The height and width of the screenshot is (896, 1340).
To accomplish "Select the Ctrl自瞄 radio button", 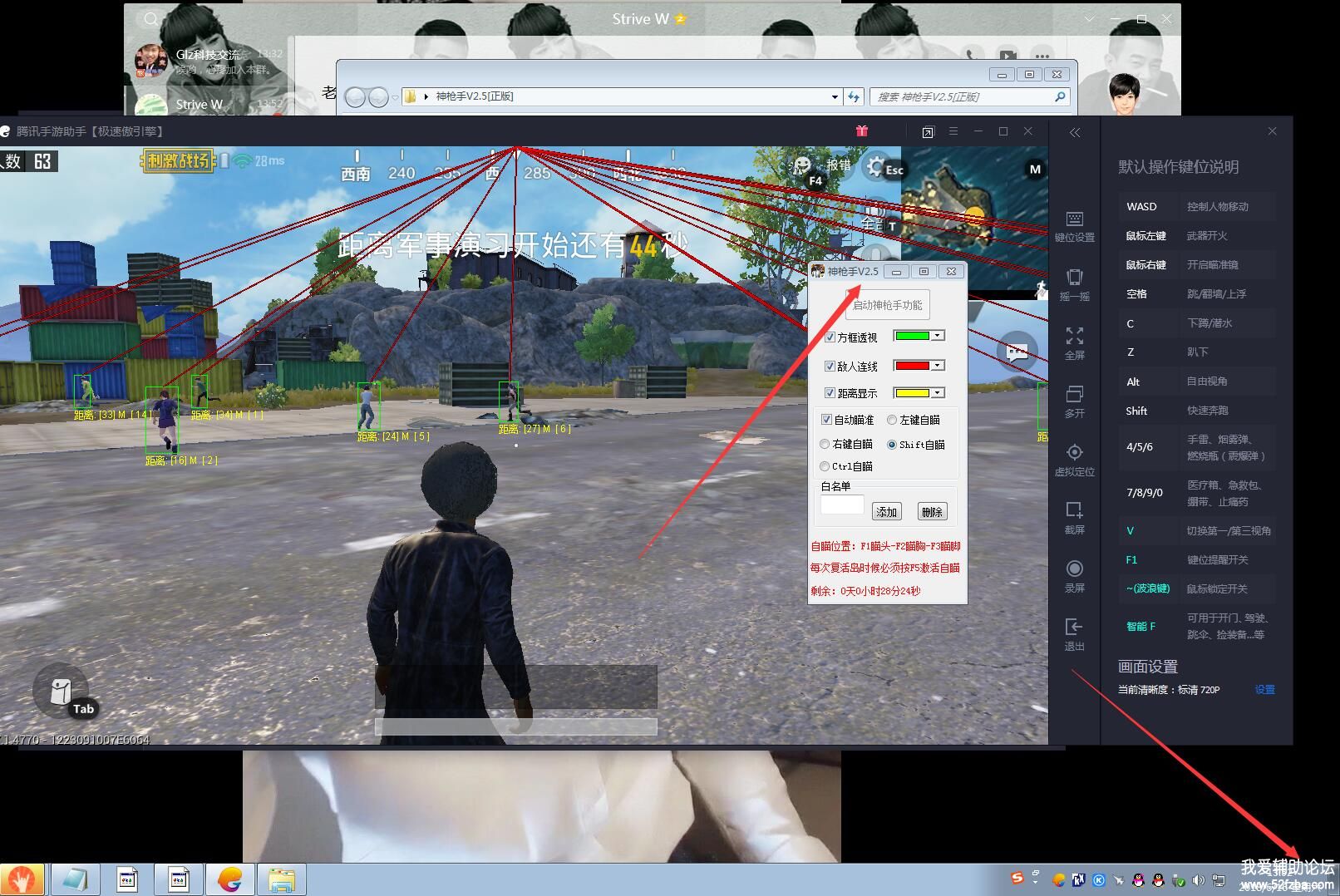I will [825, 466].
